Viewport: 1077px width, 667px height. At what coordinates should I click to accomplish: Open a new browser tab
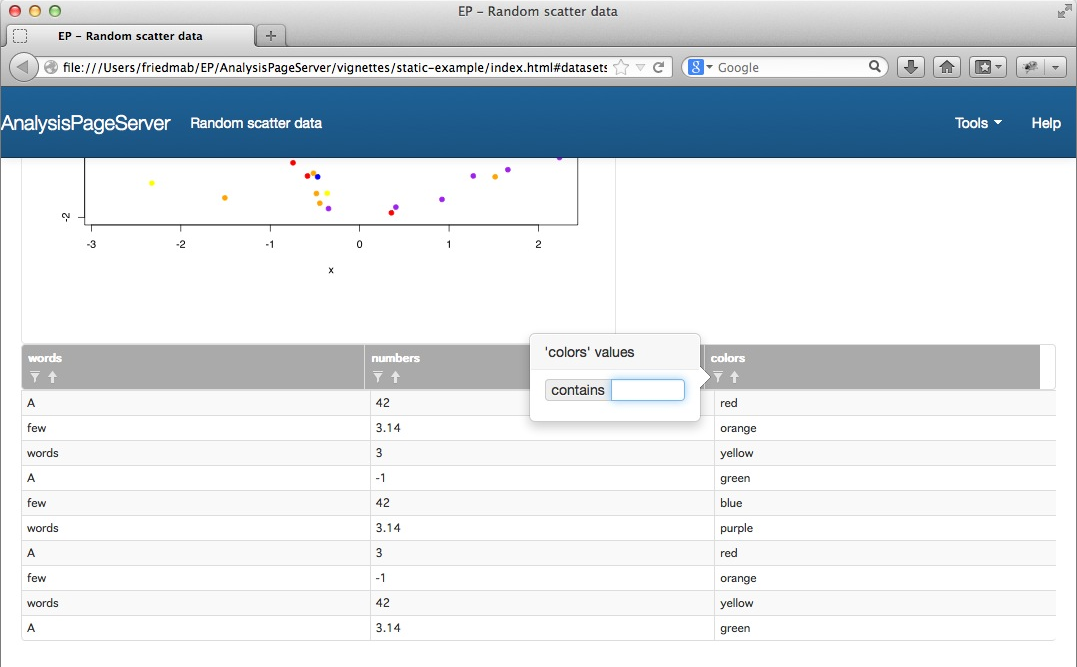[270, 35]
